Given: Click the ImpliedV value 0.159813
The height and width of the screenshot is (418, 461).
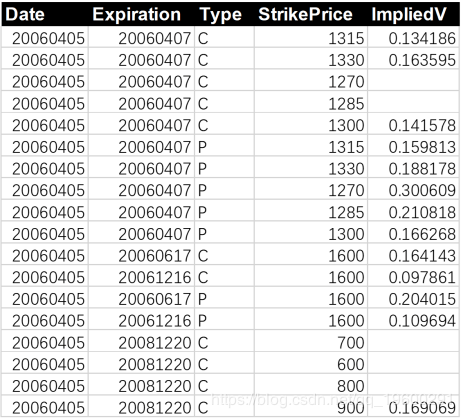Looking at the screenshot, I should 422,147.
